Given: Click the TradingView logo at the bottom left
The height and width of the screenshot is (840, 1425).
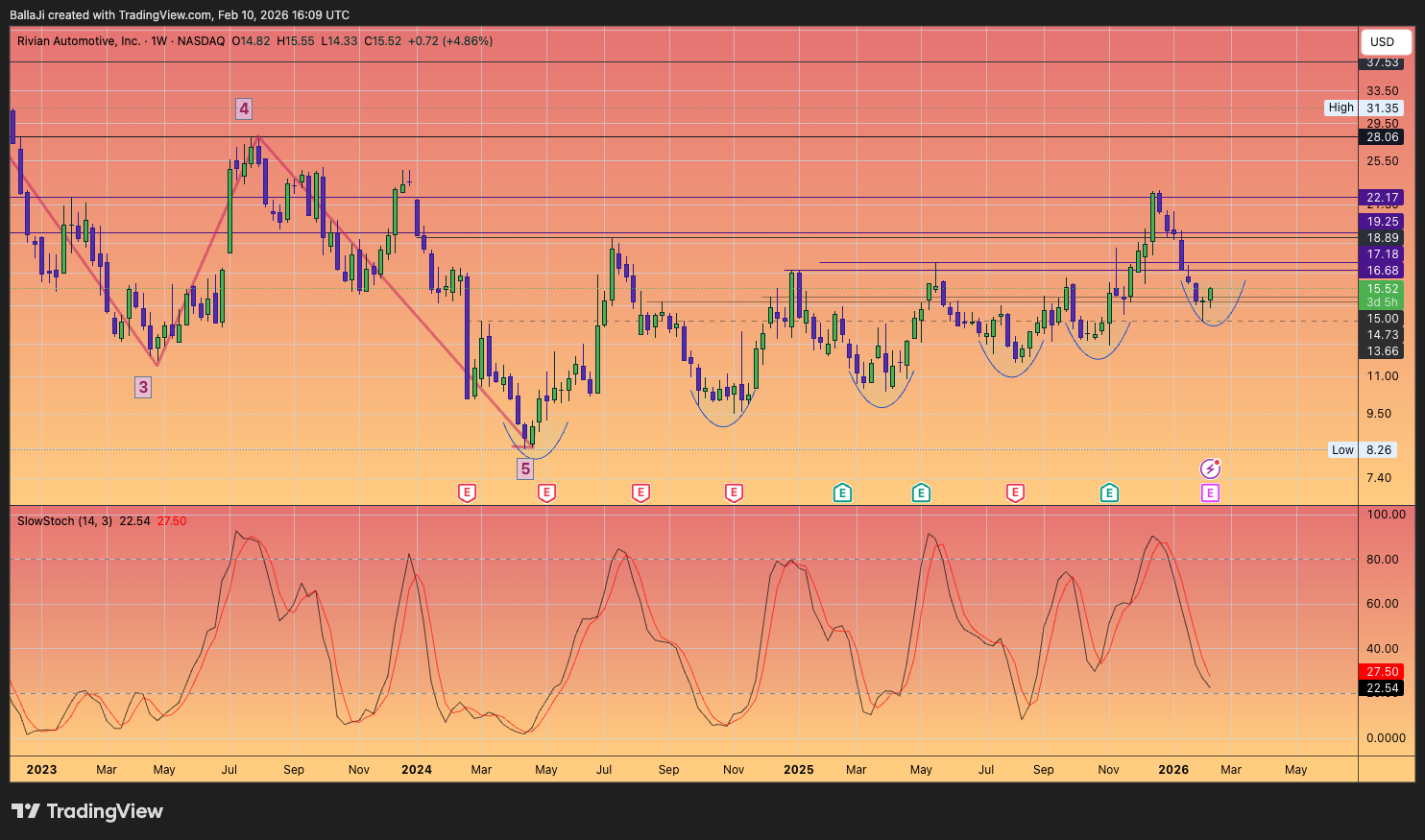Looking at the screenshot, I should pos(87,811).
